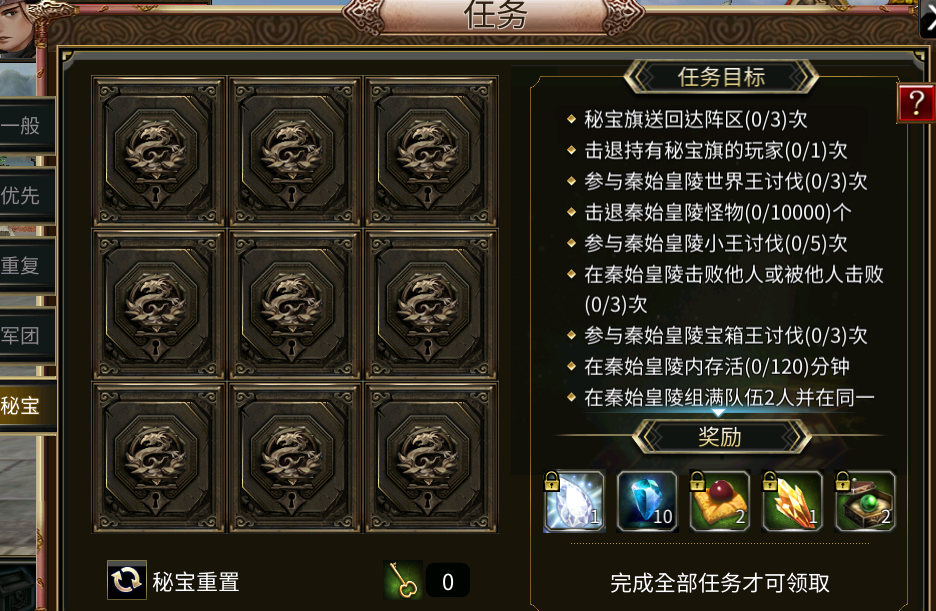The height and width of the screenshot is (611, 936).
Task: Open the center locked dragon tile
Action: point(294,305)
